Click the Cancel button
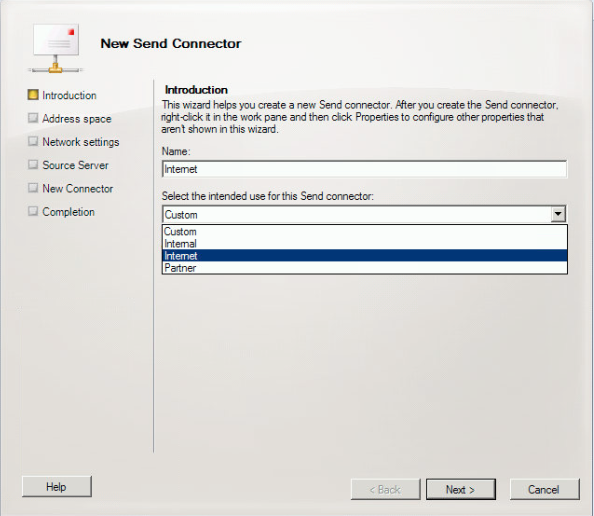 pyautogui.click(x=544, y=489)
